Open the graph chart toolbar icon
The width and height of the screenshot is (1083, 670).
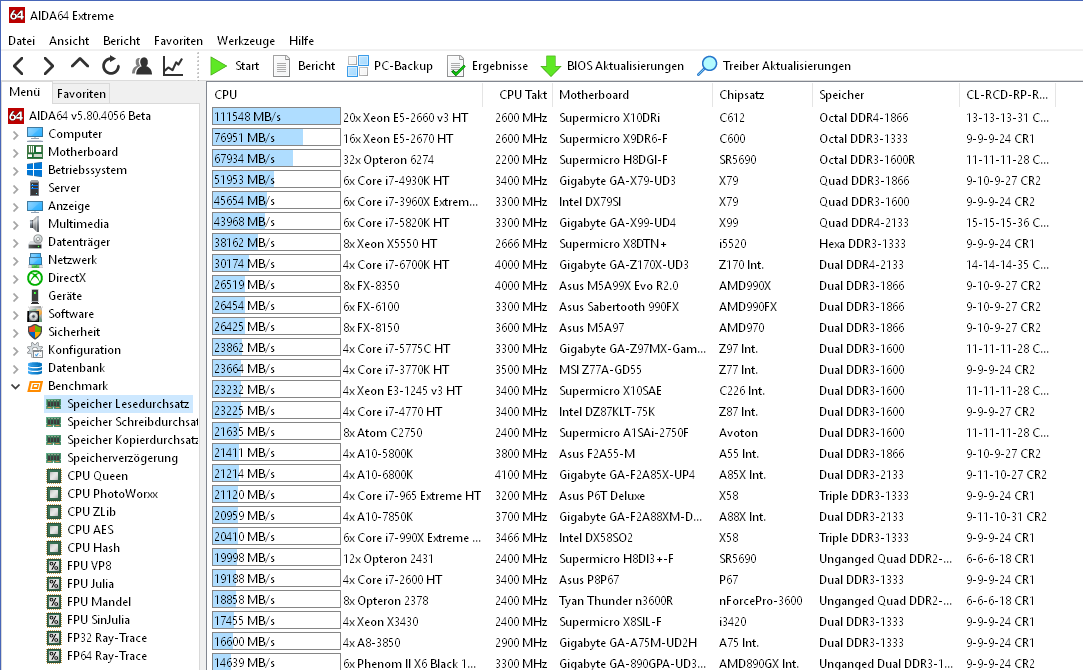tap(173, 66)
